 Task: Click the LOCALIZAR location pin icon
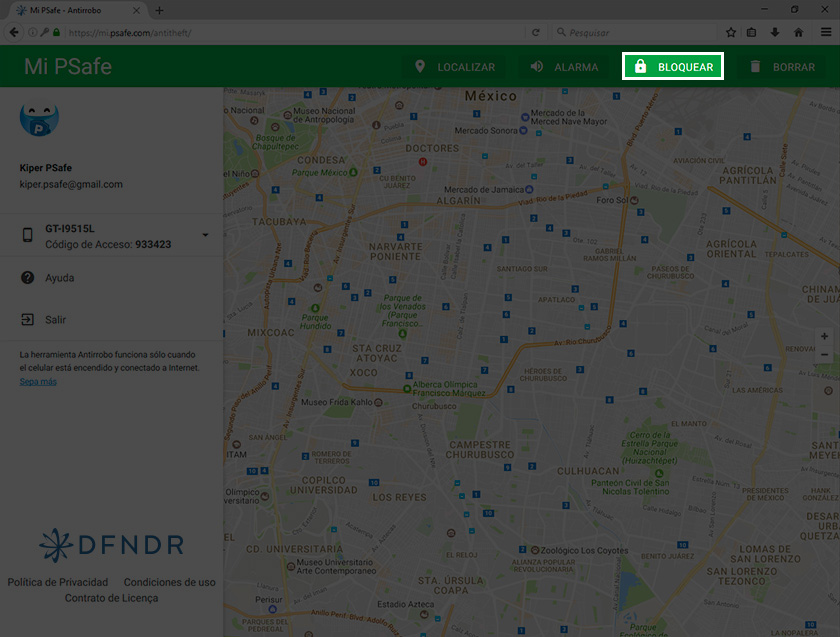pyautogui.click(x=420, y=67)
